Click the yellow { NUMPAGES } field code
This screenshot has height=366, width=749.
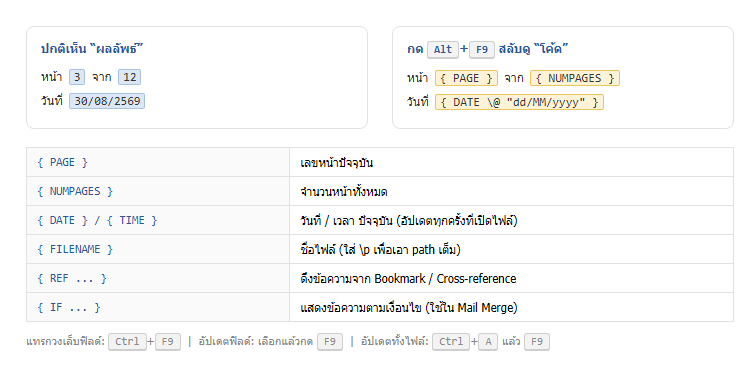pos(575,78)
